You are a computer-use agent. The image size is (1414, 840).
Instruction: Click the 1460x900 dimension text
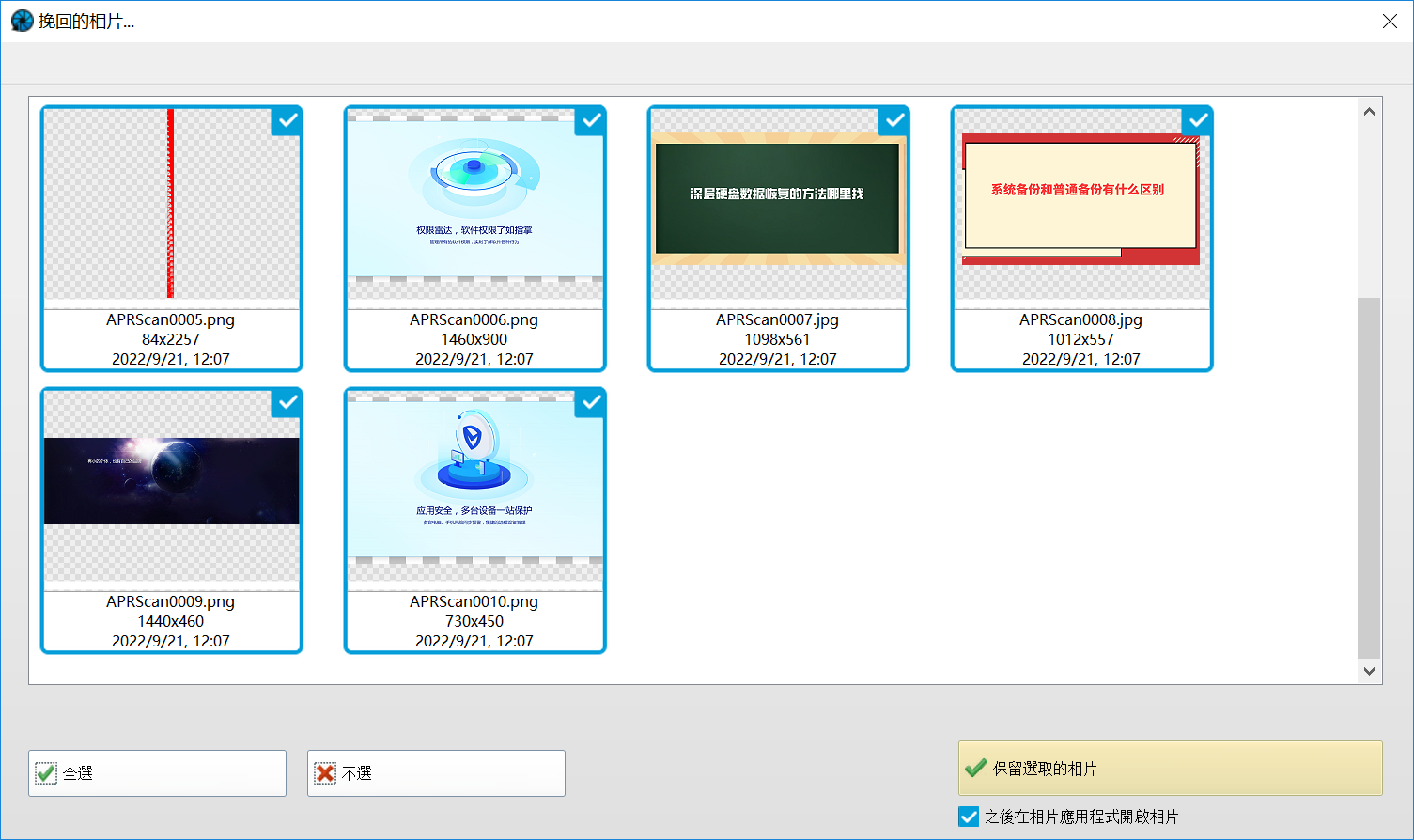[474, 339]
